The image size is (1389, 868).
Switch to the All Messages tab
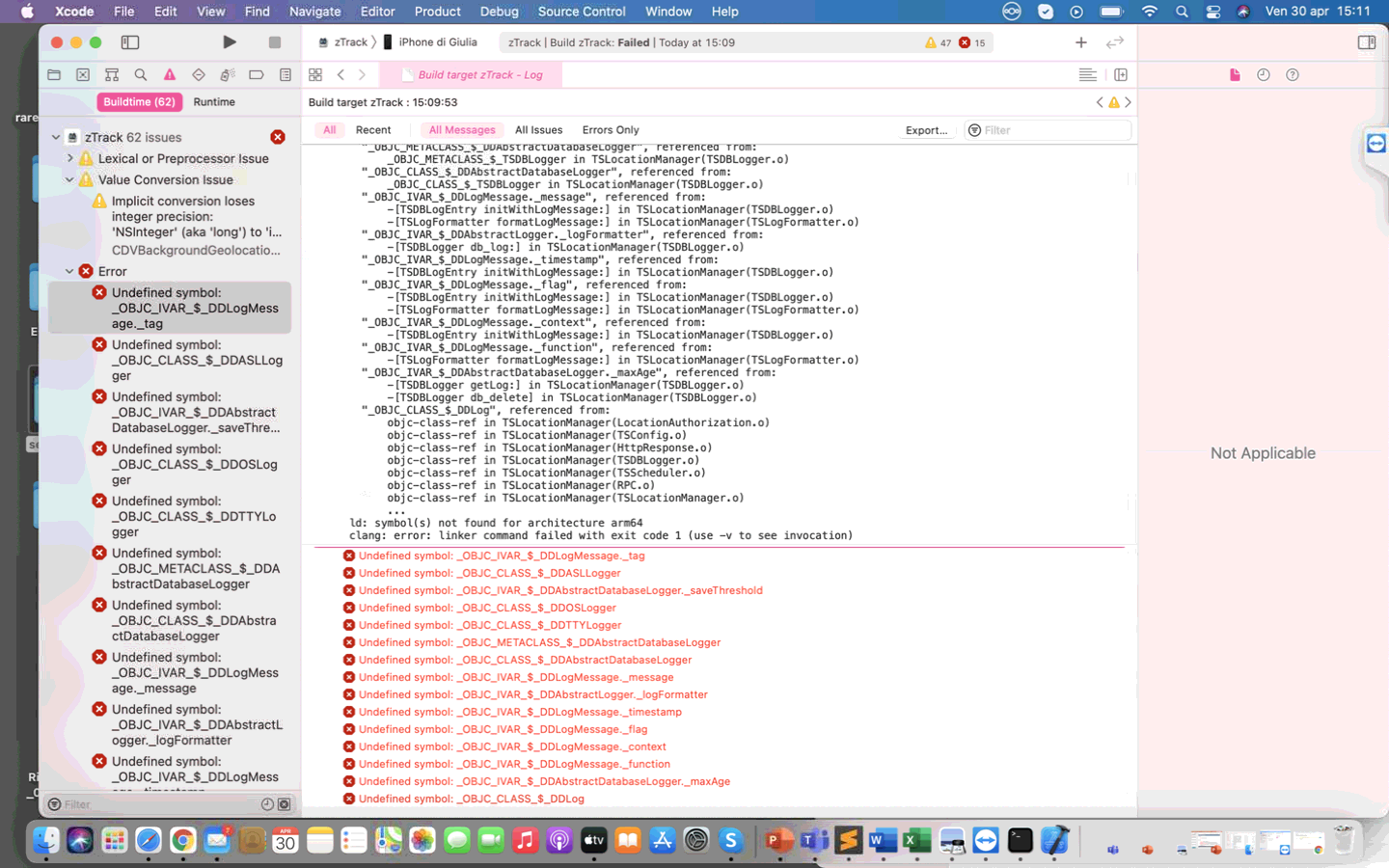tap(461, 129)
